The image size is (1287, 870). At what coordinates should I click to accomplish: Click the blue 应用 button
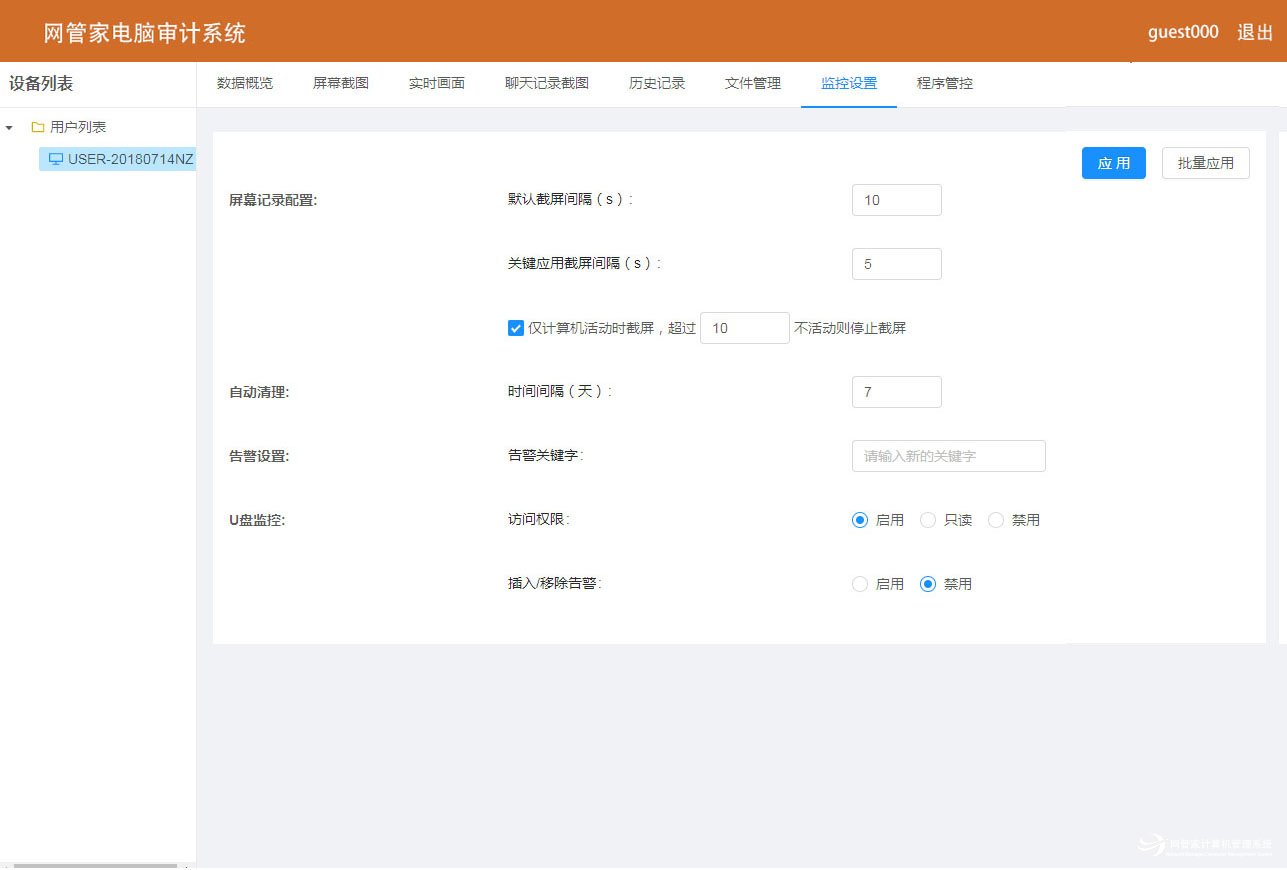click(x=1114, y=163)
